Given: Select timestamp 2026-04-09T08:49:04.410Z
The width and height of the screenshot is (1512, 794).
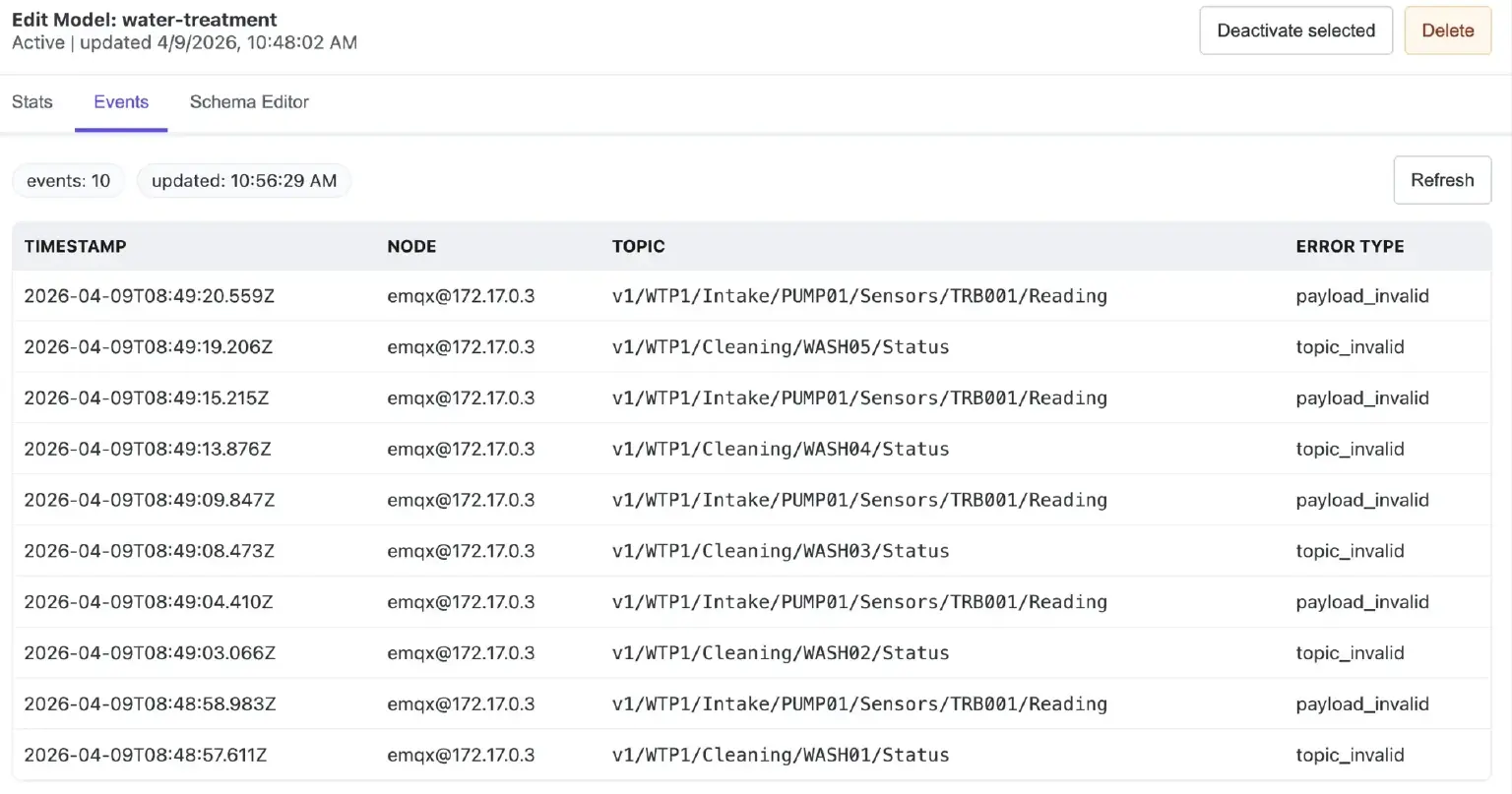Looking at the screenshot, I should [x=149, y=602].
